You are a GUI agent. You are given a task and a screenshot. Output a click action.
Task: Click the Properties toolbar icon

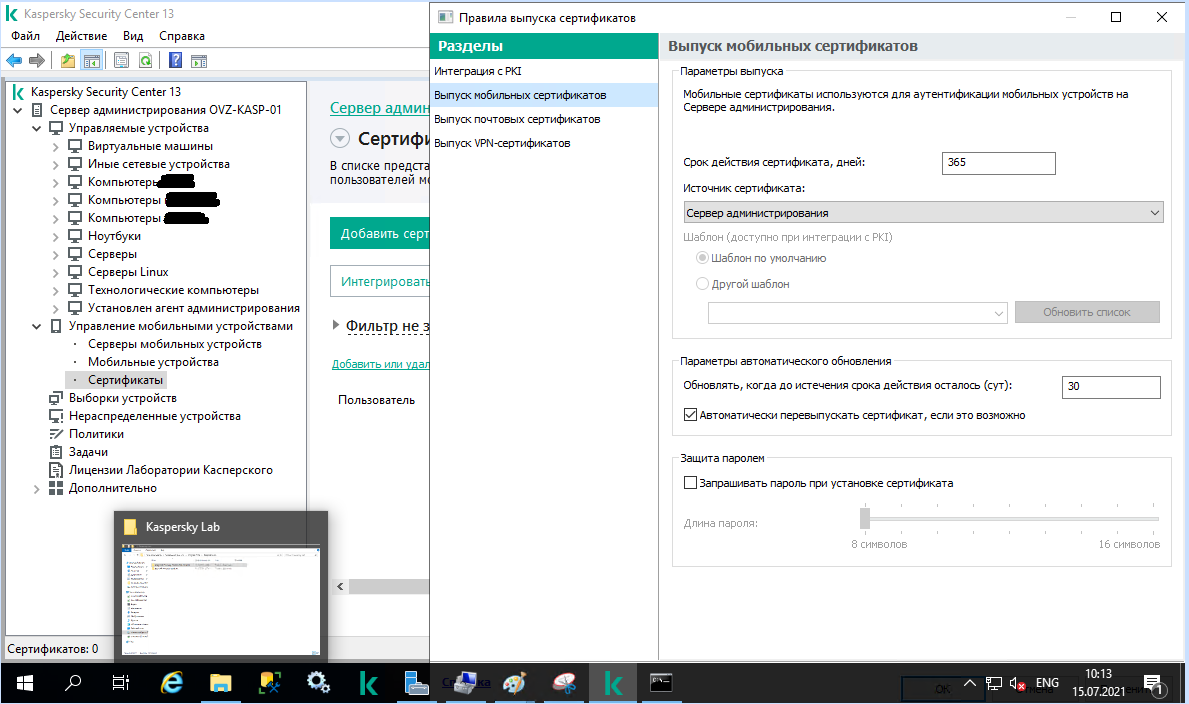coord(121,61)
